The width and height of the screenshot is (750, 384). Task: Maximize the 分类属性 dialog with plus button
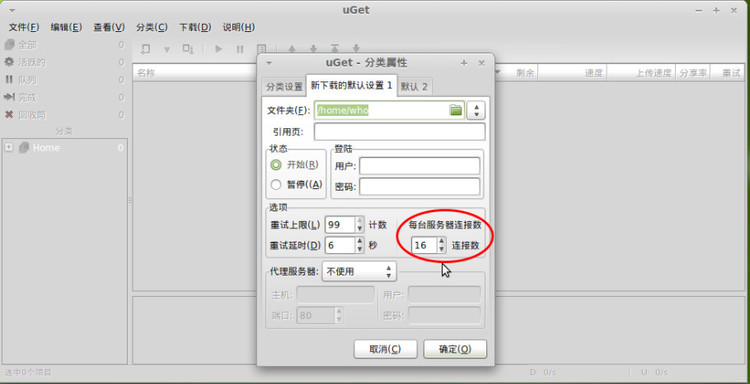pos(463,63)
